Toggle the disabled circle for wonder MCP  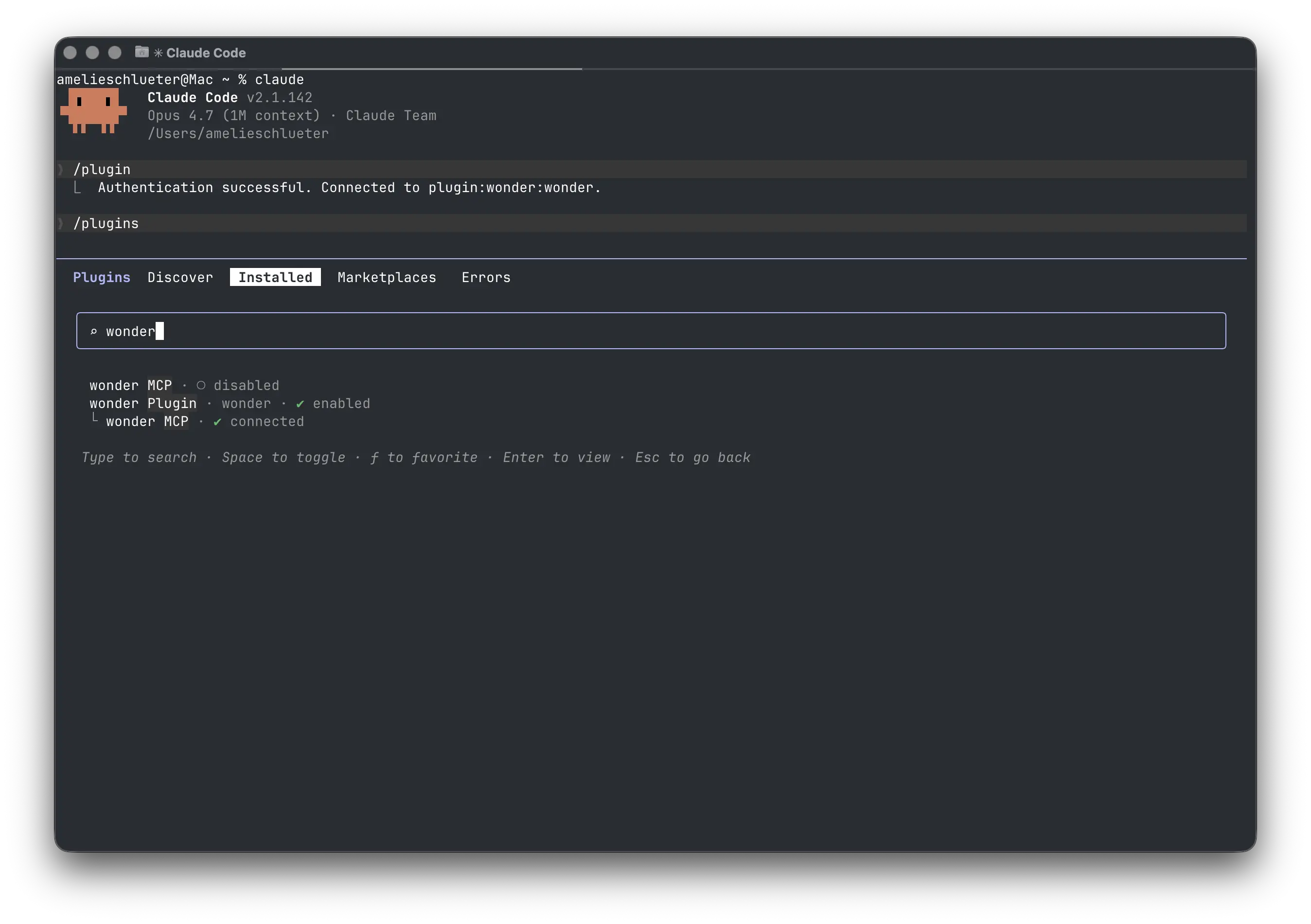[201, 386]
